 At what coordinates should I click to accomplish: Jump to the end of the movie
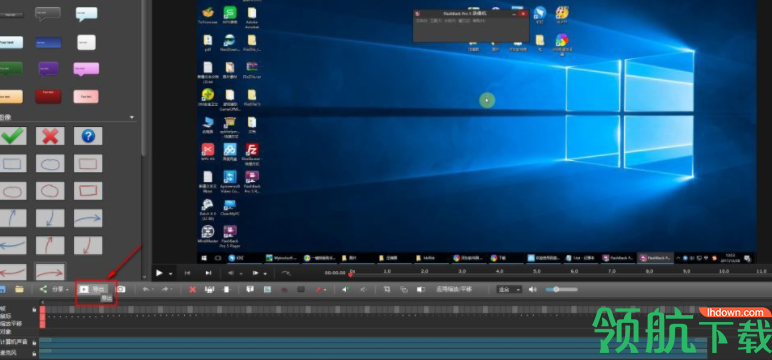(209, 272)
